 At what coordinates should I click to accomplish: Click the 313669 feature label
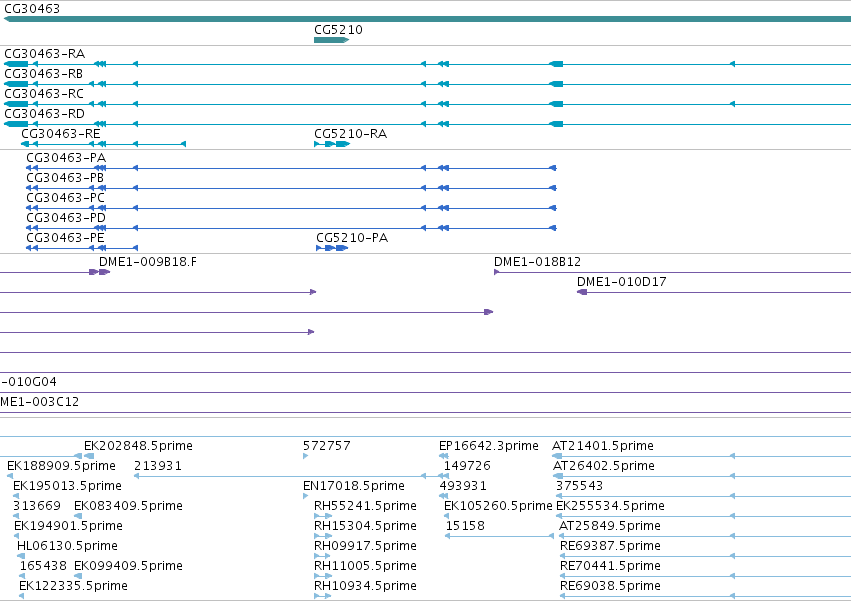[x=37, y=507]
